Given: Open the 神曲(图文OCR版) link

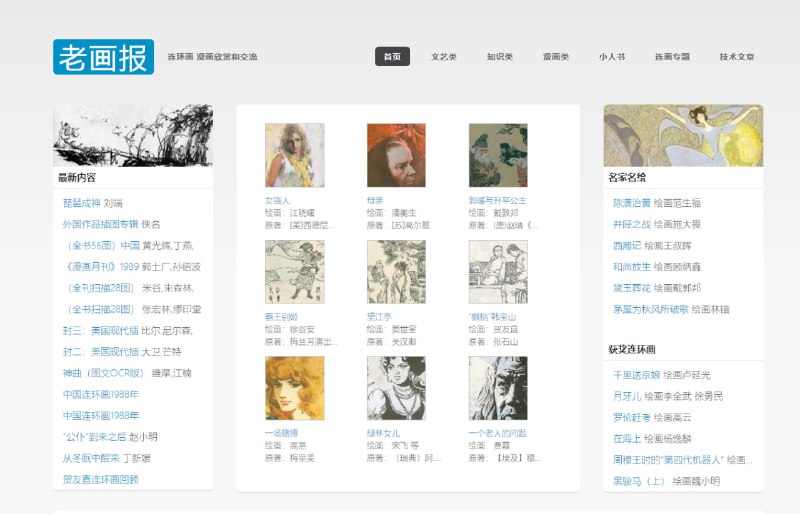Looking at the screenshot, I should (x=103, y=373).
